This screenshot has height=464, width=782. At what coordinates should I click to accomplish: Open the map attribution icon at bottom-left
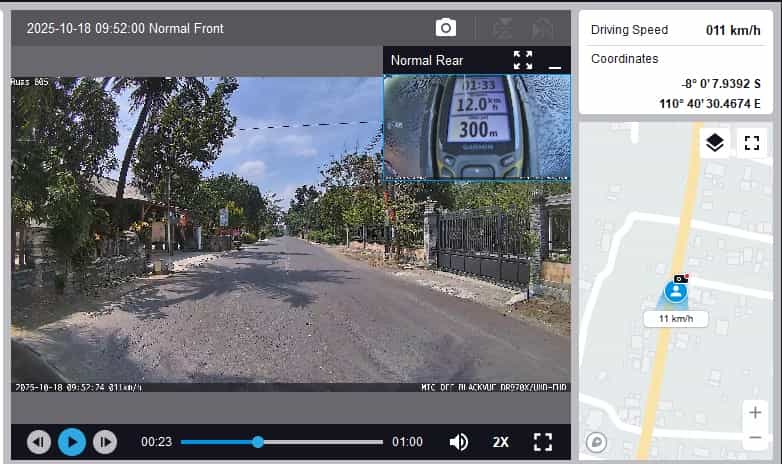tap(597, 441)
